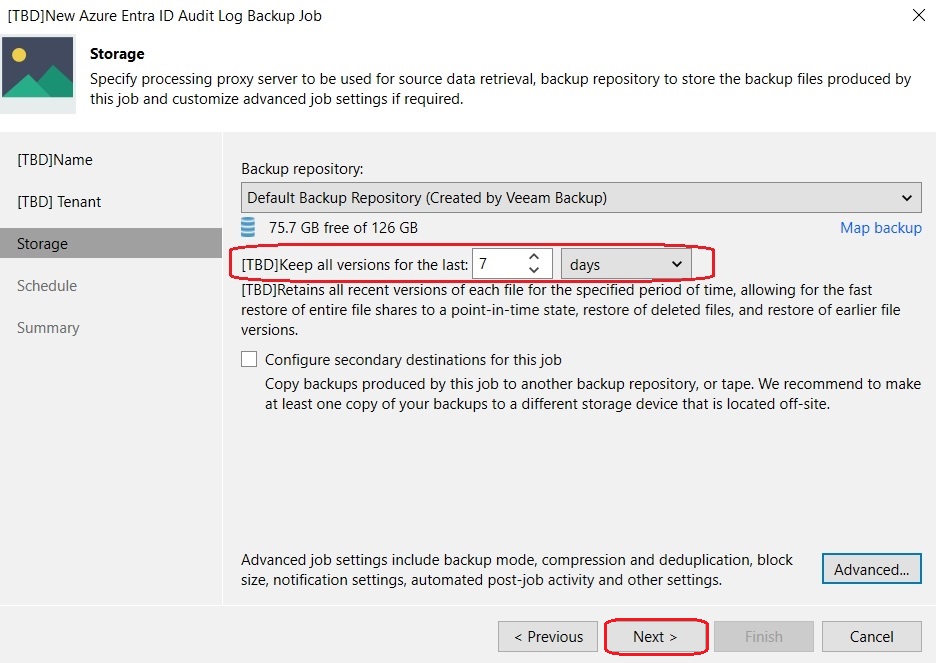The width and height of the screenshot is (936, 663).
Task: Jump to the Summary step
Action: pos(48,328)
